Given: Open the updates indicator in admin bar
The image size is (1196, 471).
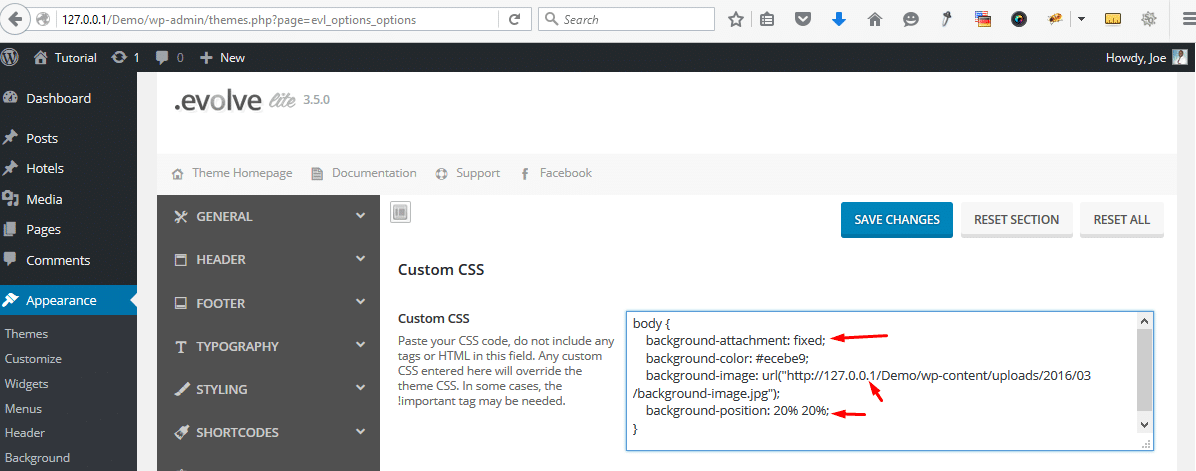Looking at the screenshot, I should click(x=125, y=57).
